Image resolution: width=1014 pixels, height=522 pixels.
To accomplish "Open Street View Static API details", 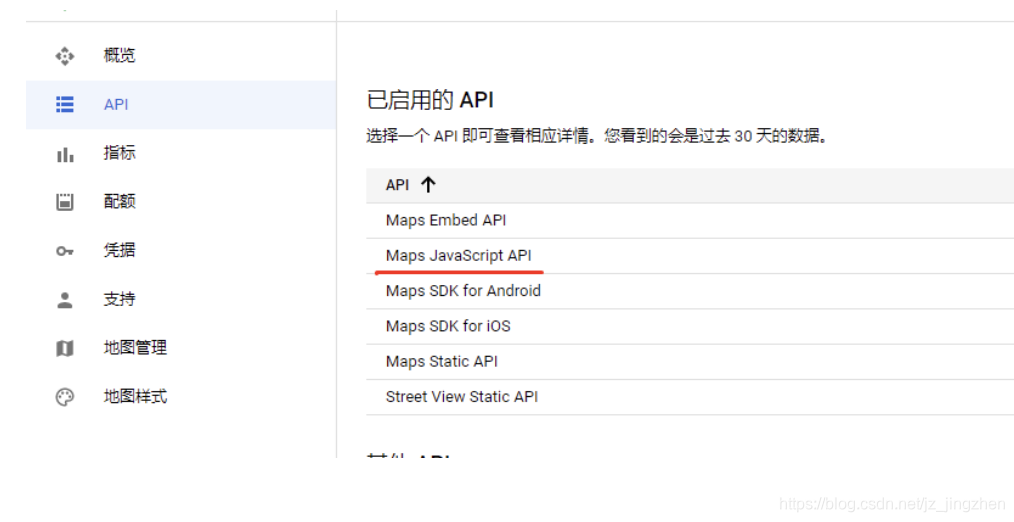I will tap(462, 397).
